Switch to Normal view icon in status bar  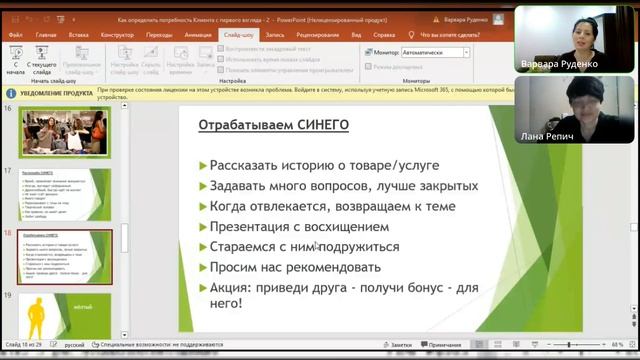click(479, 345)
